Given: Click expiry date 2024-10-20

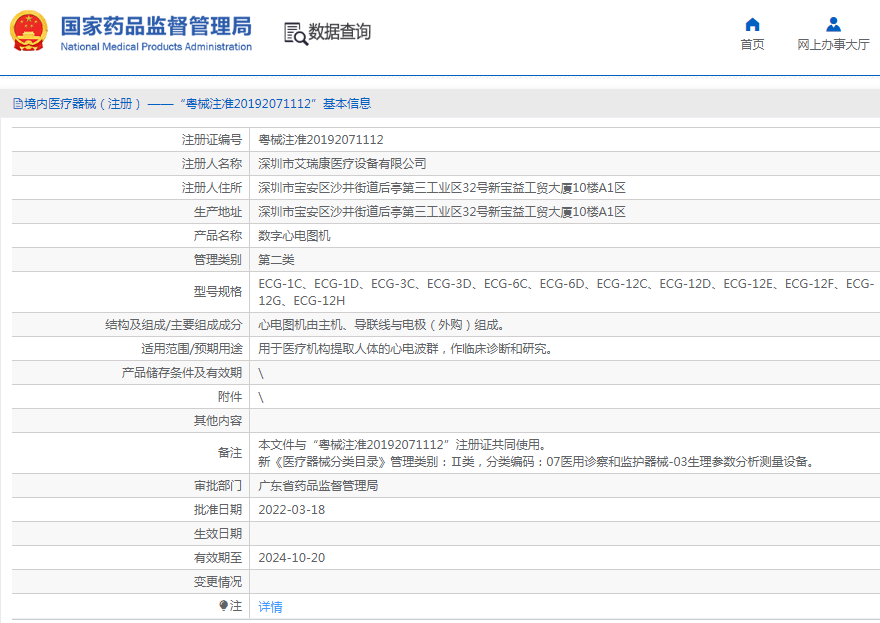Looking at the screenshot, I should click(x=291, y=558).
